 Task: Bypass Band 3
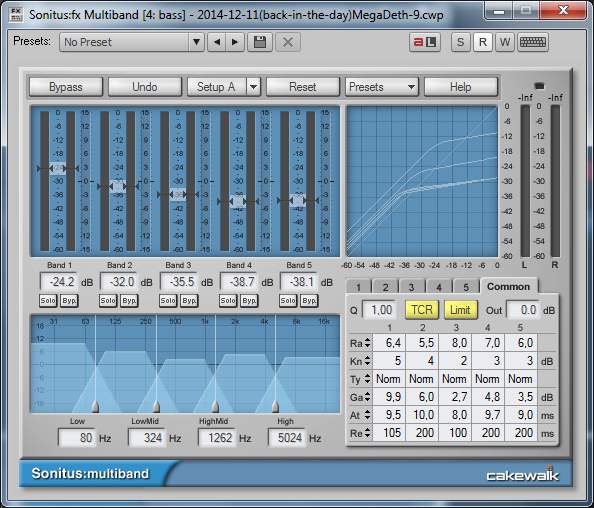(x=189, y=301)
